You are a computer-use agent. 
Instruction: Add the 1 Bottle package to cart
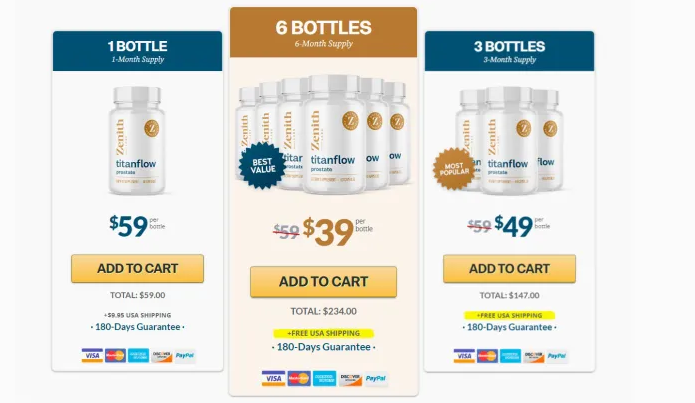[x=137, y=268]
